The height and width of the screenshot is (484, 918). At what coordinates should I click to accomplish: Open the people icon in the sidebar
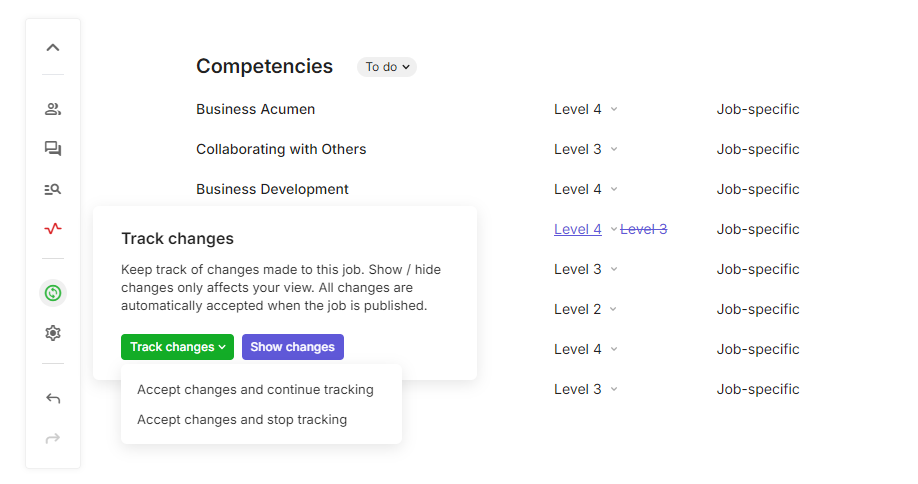(x=53, y=109)
